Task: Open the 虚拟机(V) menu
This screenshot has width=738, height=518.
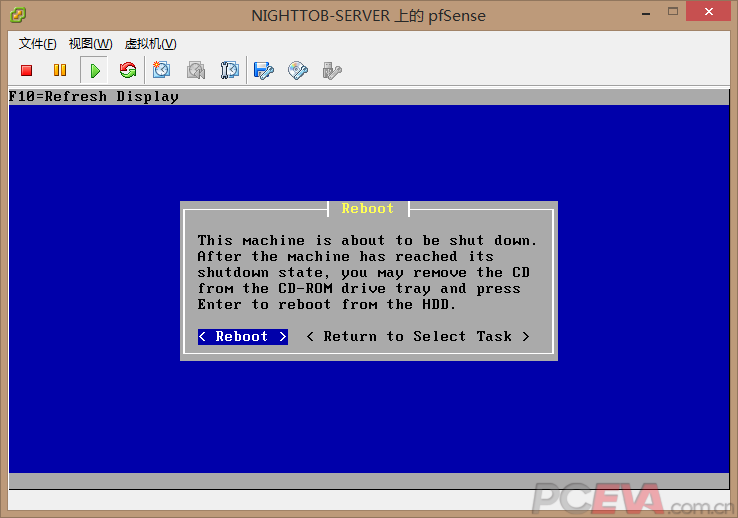Action: coord(150,44)
